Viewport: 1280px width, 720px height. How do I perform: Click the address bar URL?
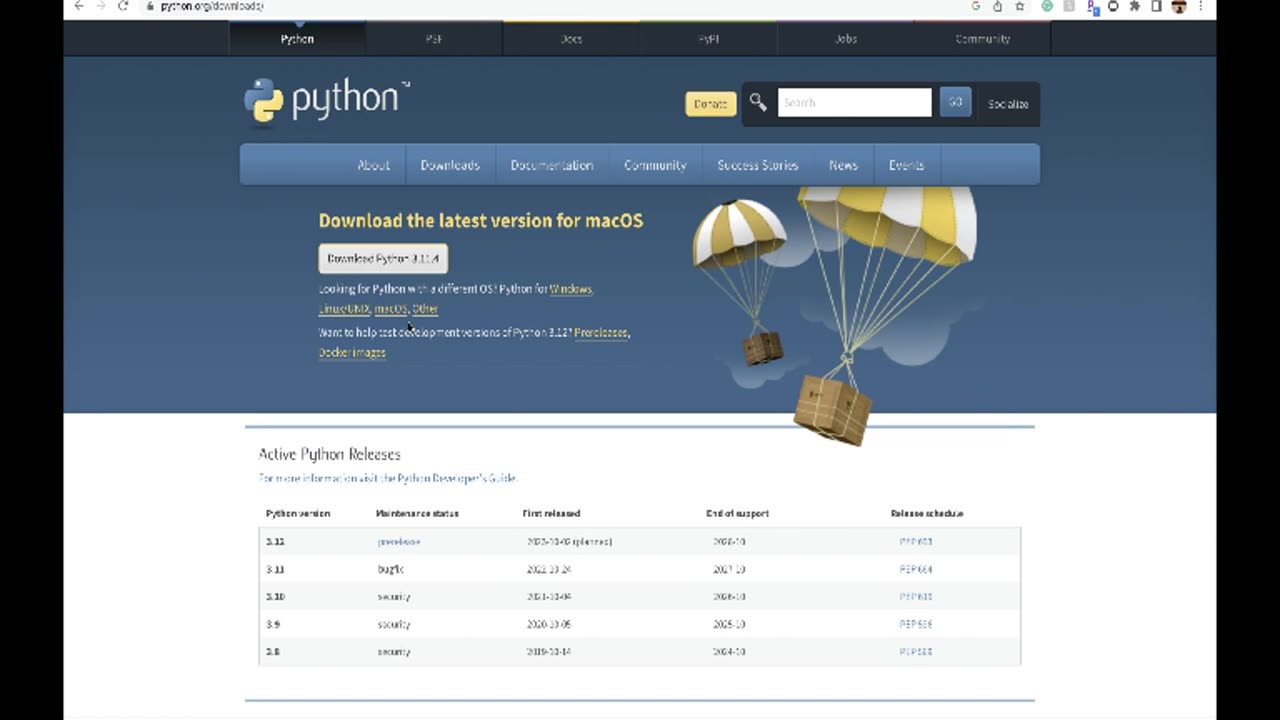212,6
